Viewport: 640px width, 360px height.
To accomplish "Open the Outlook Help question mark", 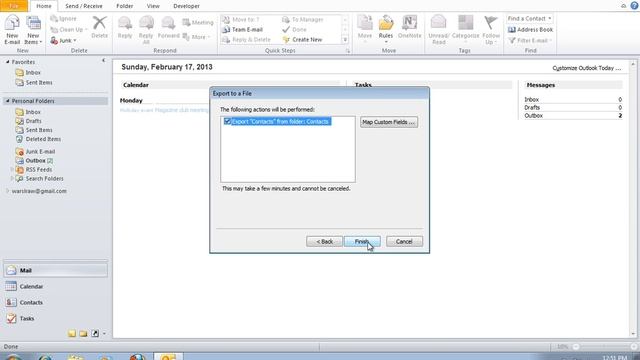I will tap(634, 6).
